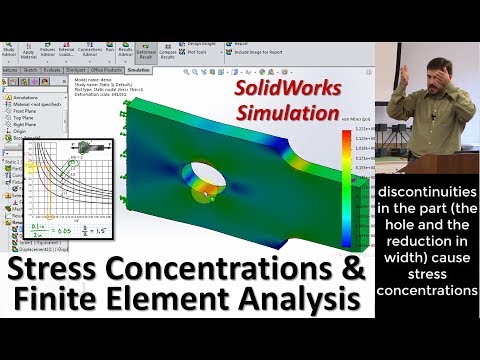Screen dimensions: 480x360
Task: Open Hide/Show Items icon
Action: tap(248, 72)
